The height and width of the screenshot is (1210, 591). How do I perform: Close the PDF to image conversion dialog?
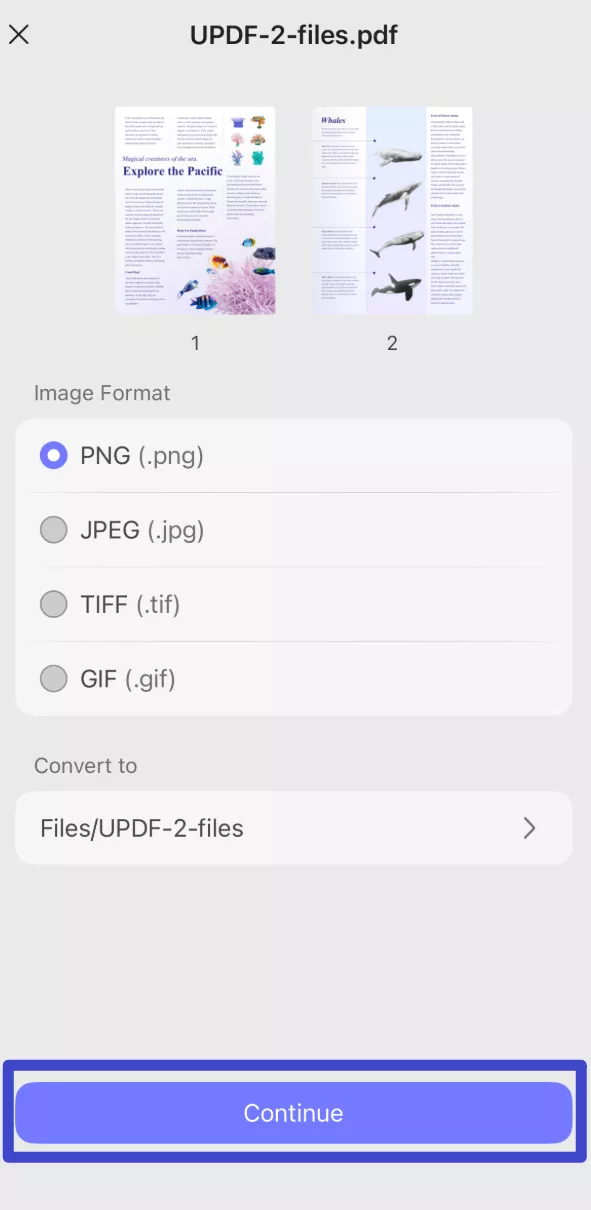tap(18, 34)
